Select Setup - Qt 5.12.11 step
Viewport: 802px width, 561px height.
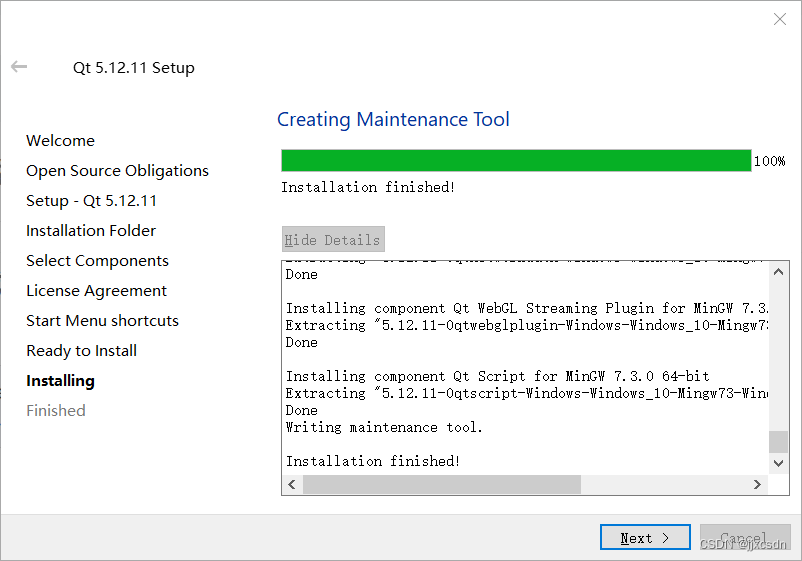(x=92, y=200)
